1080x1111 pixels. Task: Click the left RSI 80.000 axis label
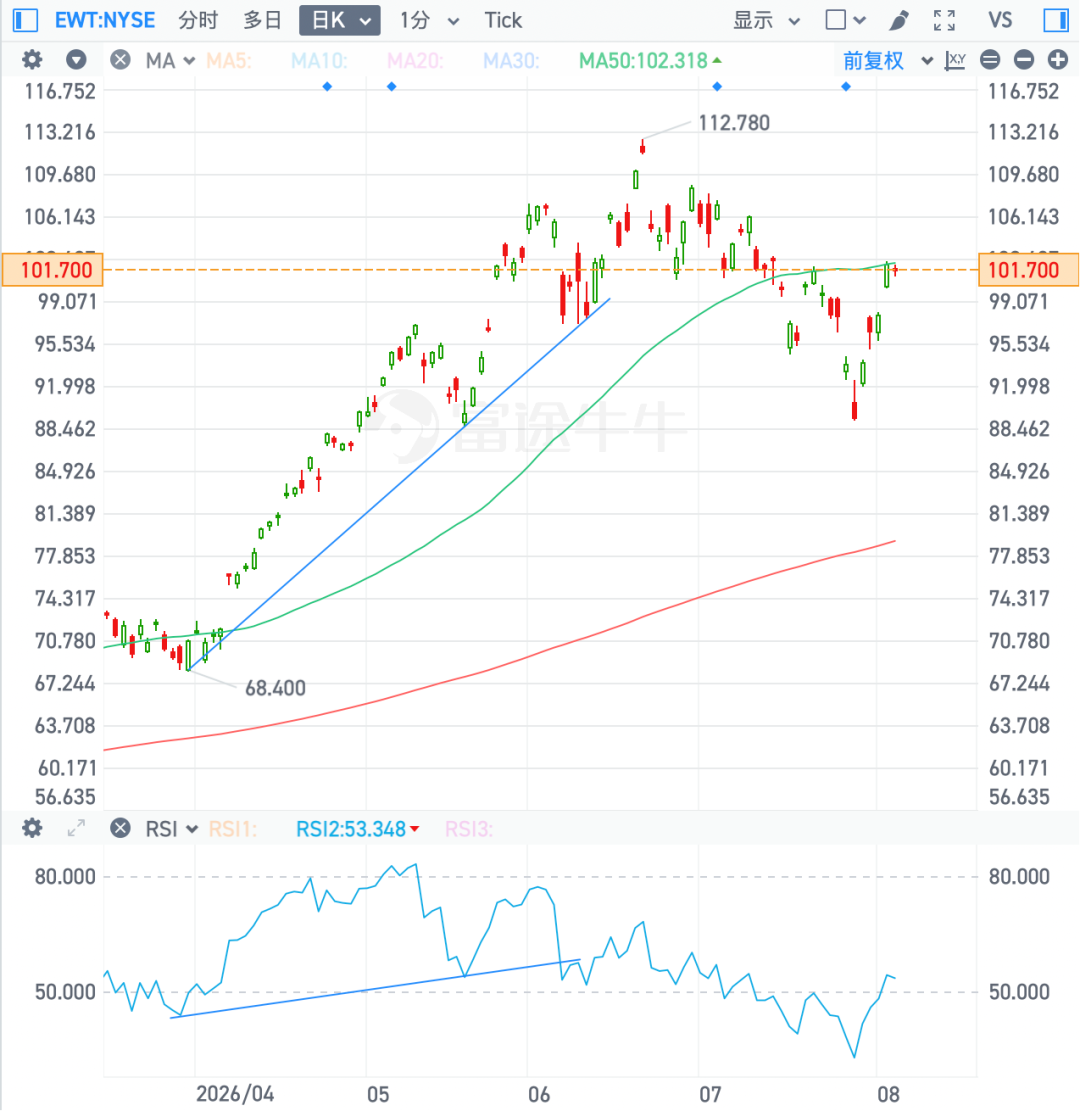click(x=64, y=876)
